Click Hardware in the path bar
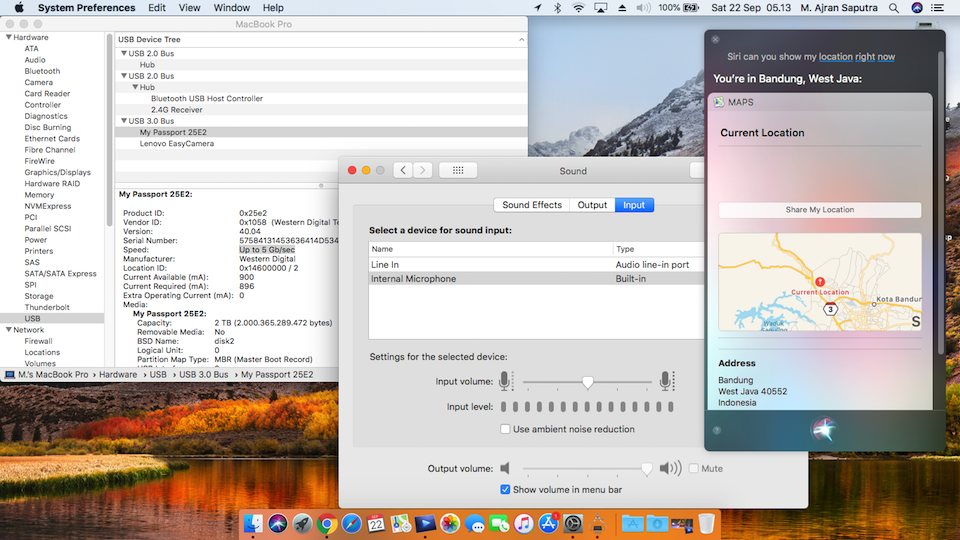This screenshot has width=960, height=540. [x=118, y=374]
